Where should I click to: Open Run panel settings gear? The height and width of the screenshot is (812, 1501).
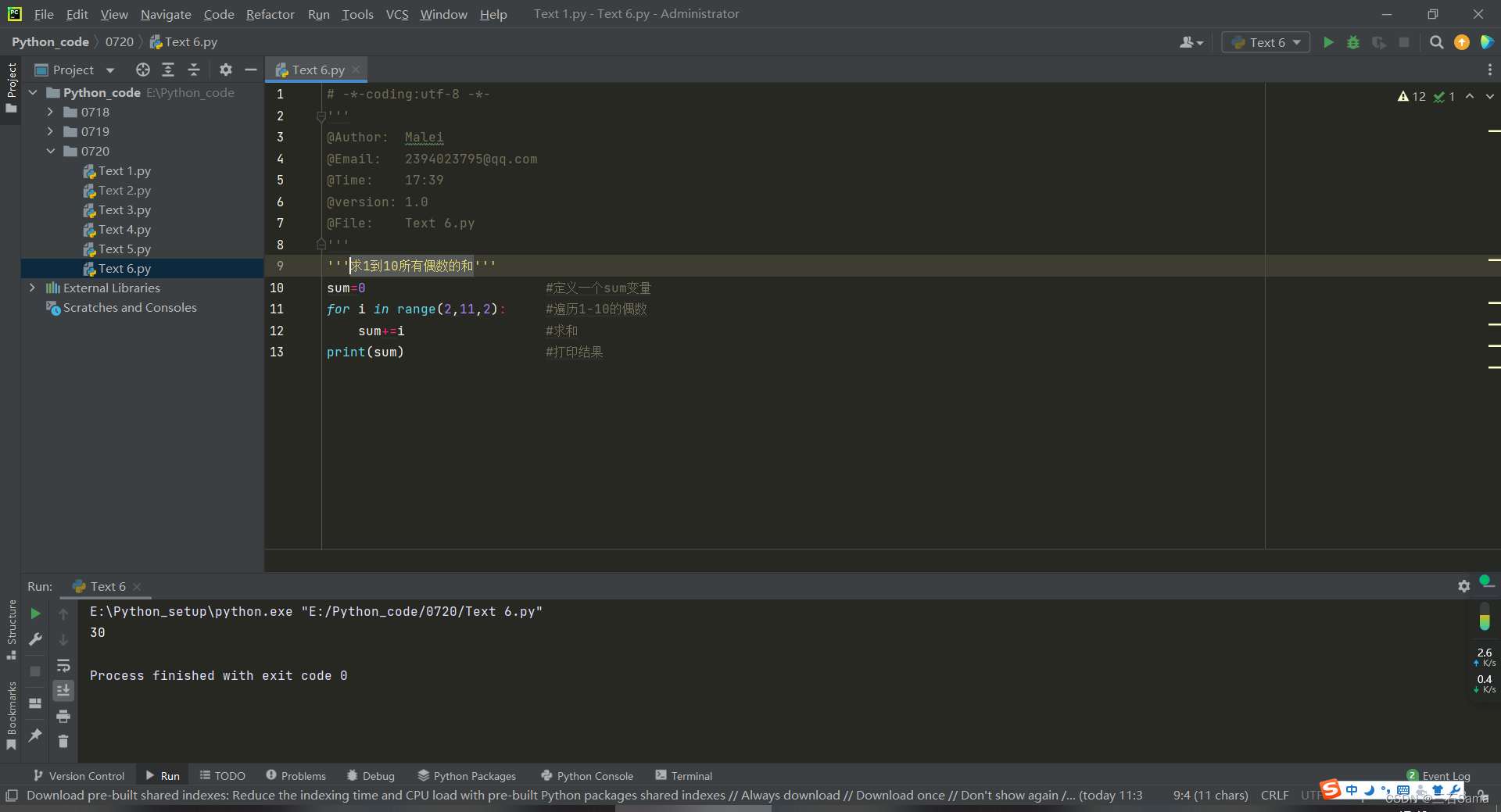tap(1463, 586)
